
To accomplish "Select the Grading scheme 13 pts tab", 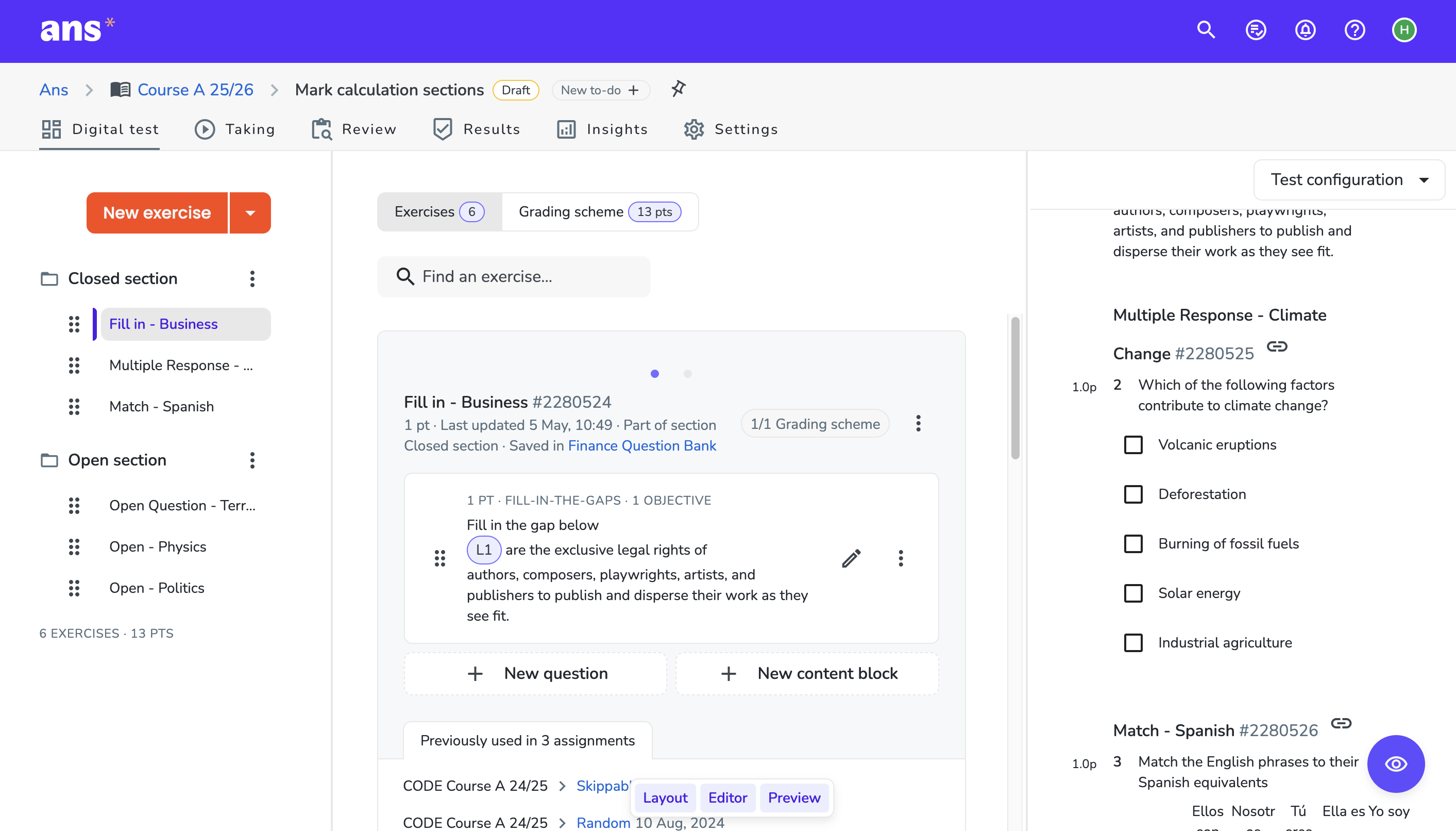I will 600,212.
